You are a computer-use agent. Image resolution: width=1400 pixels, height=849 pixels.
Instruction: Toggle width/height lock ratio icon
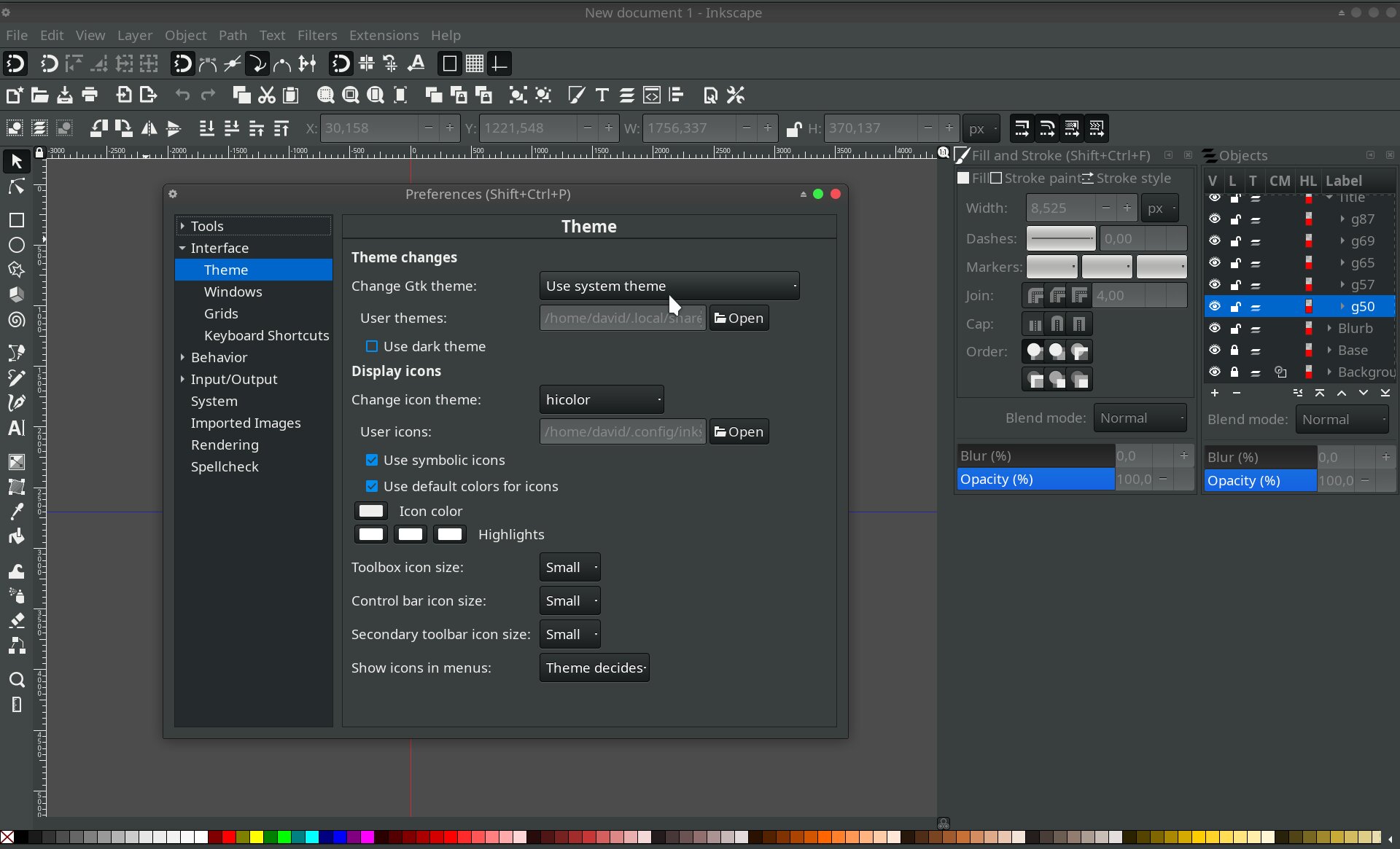coord(793,129)
